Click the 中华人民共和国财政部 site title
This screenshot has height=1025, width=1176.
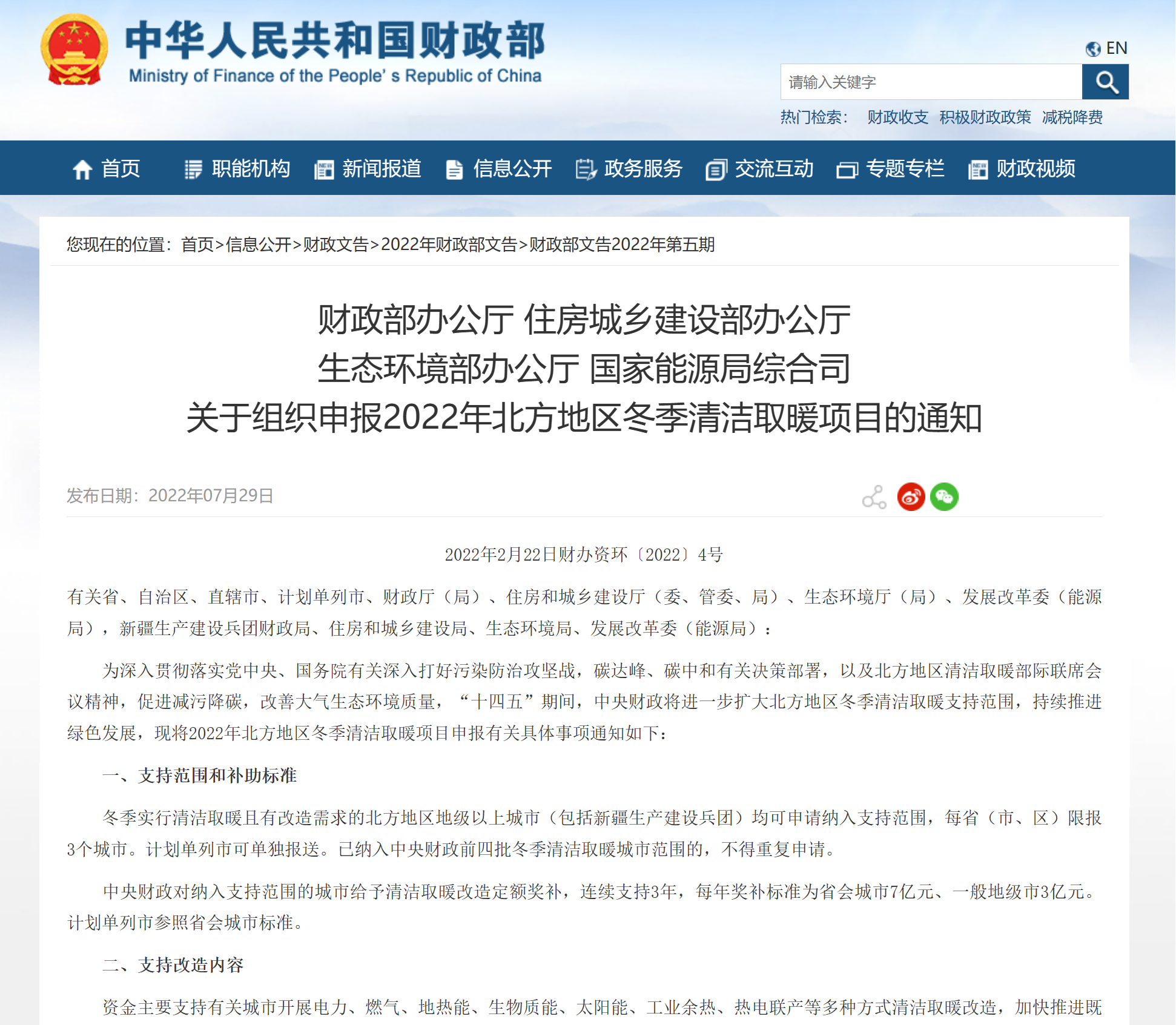335,41
